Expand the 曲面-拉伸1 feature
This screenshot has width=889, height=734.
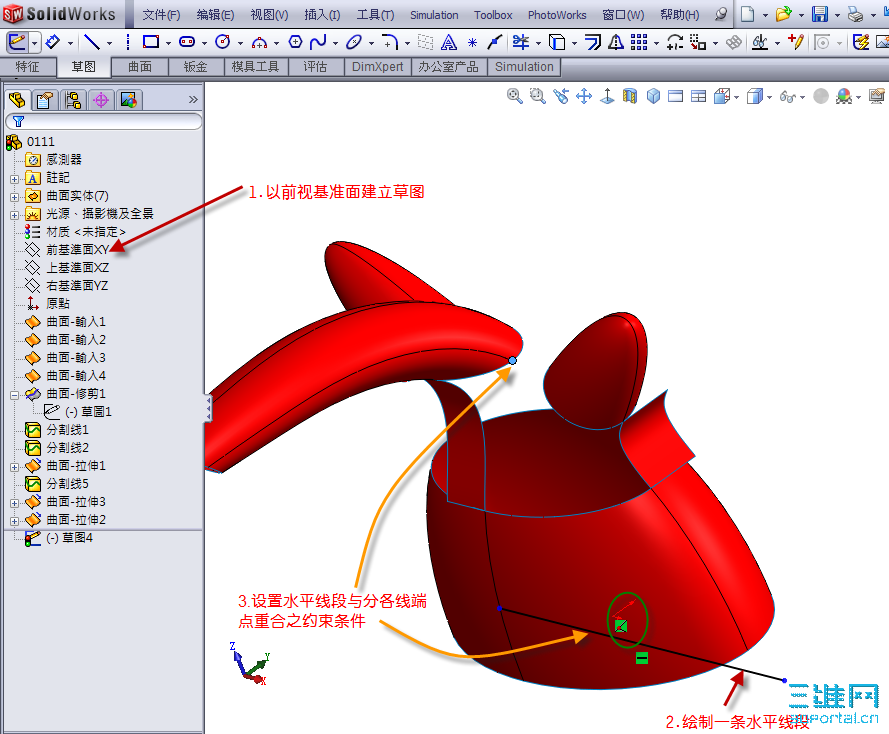14,467
